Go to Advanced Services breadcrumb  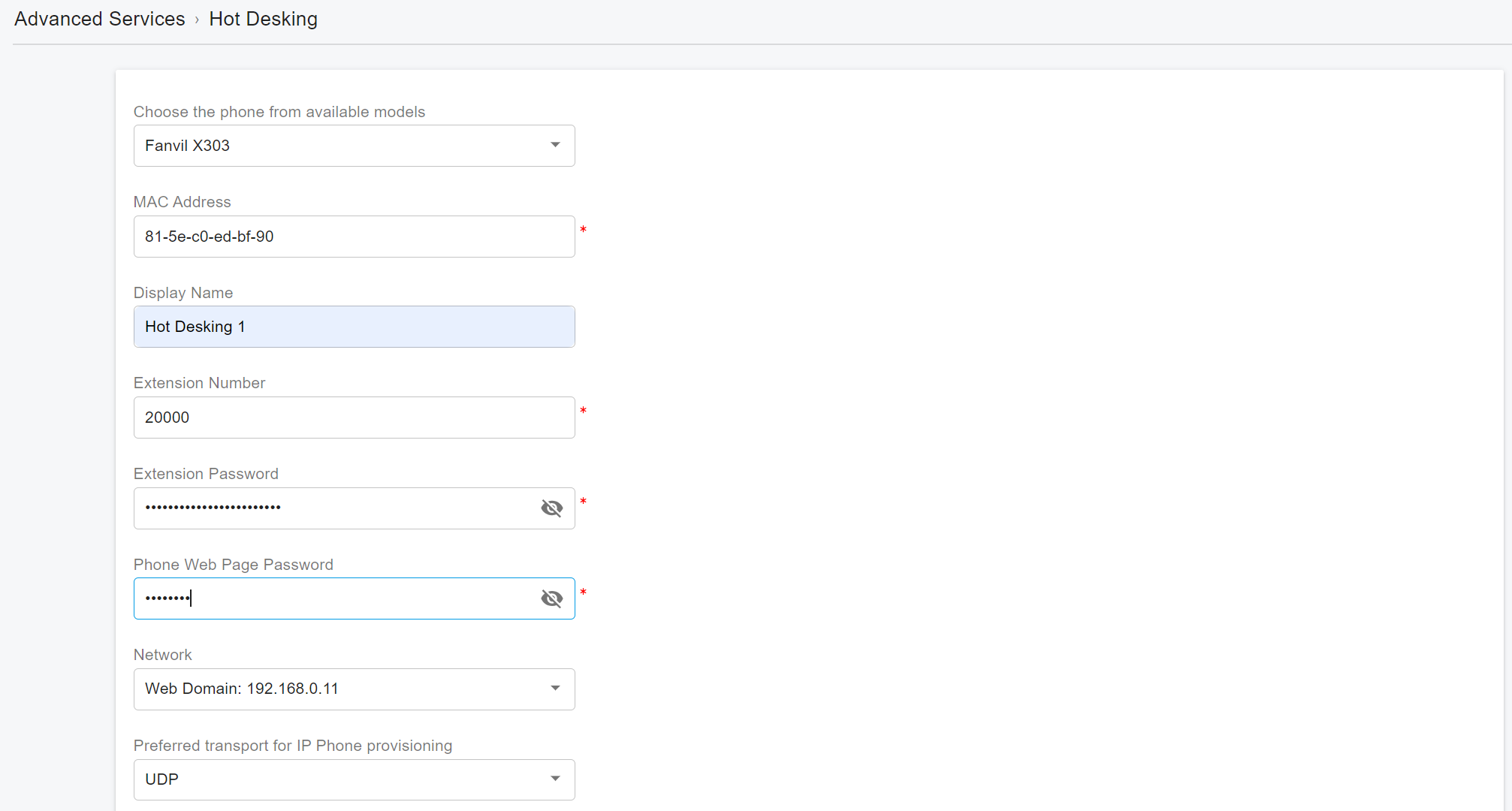[99, 19]
